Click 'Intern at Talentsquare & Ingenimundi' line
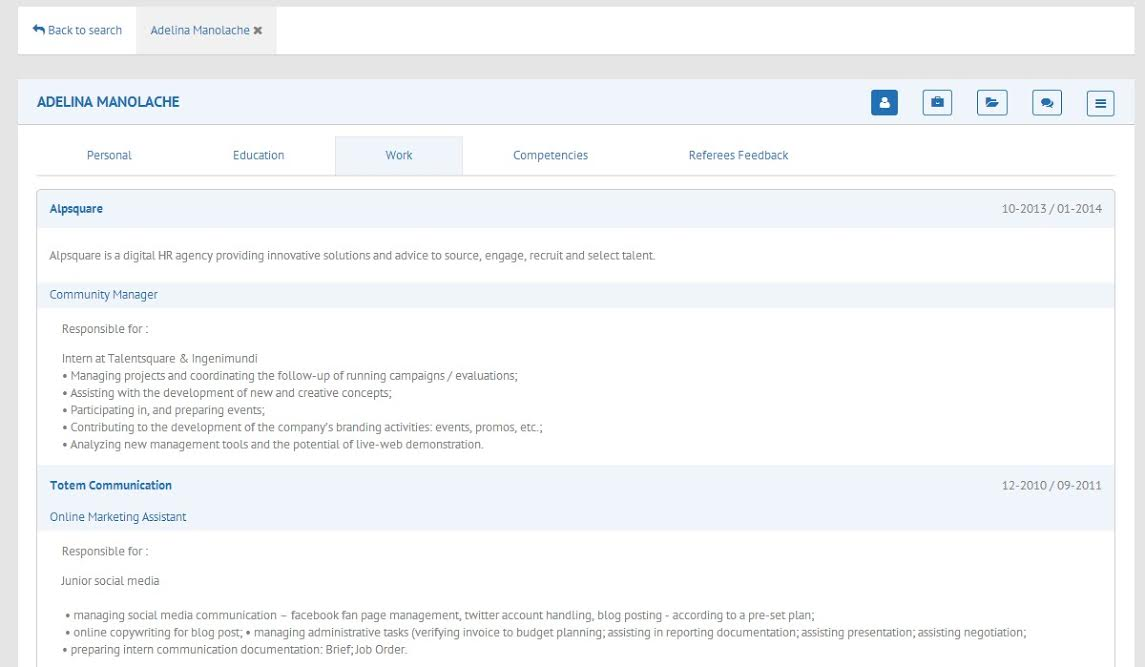This screenshot has height=667, width=1145. (159, 359)
